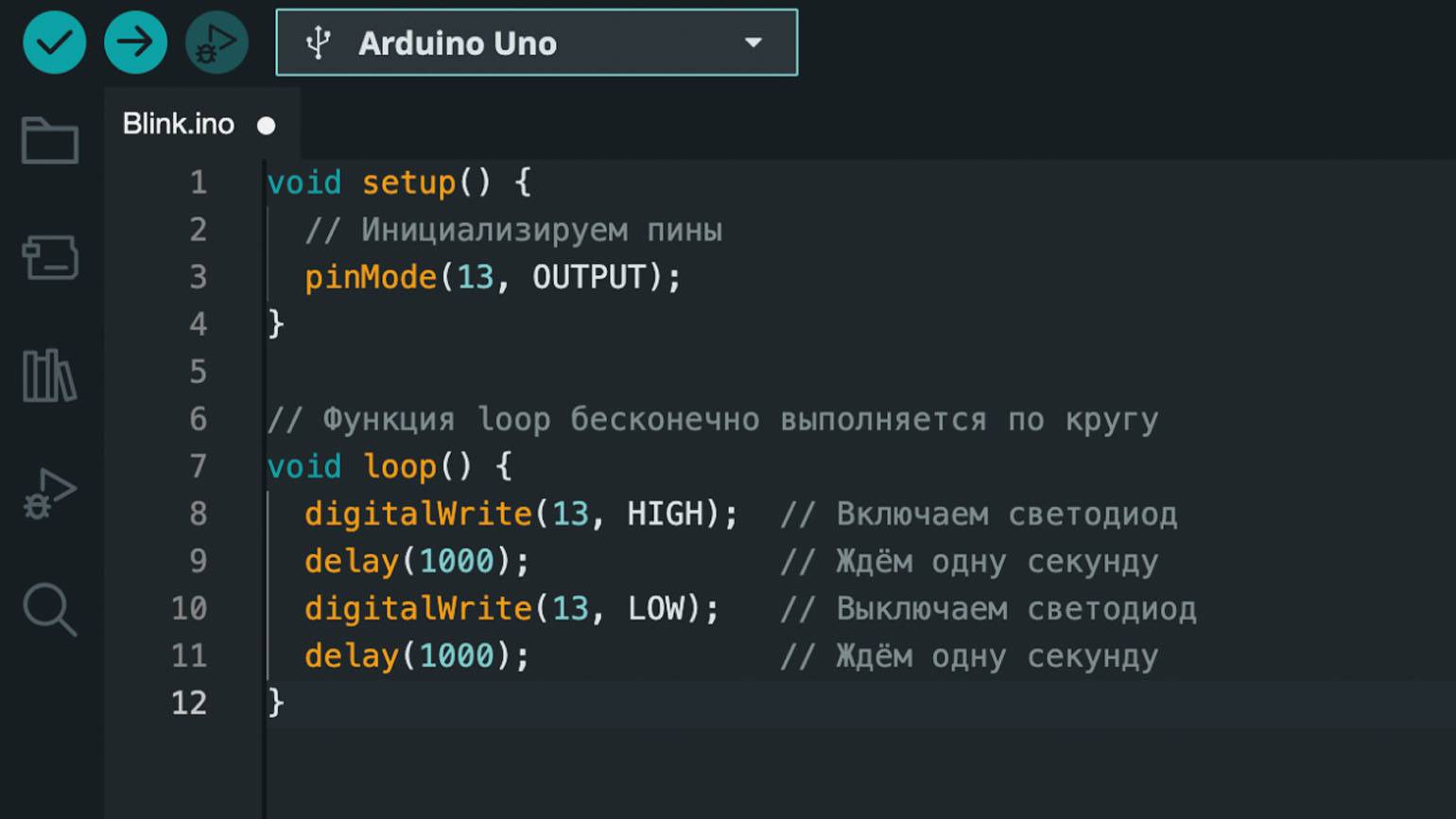The height and width of the screenshot is (819, 1456).
Task: Click the comment "Выключаем светодиод"
Action: point(988,609)
